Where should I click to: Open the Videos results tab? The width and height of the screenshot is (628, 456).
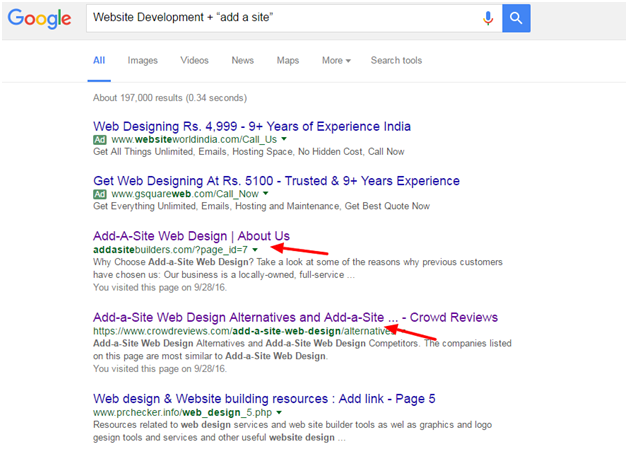194,60
